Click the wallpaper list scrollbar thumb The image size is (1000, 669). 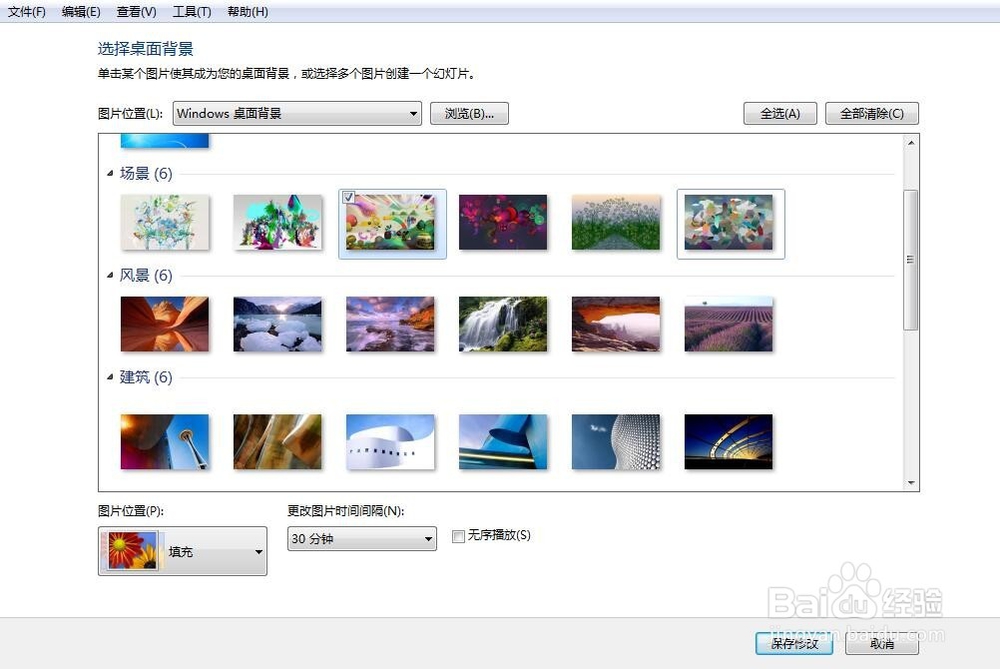(911, 260)
